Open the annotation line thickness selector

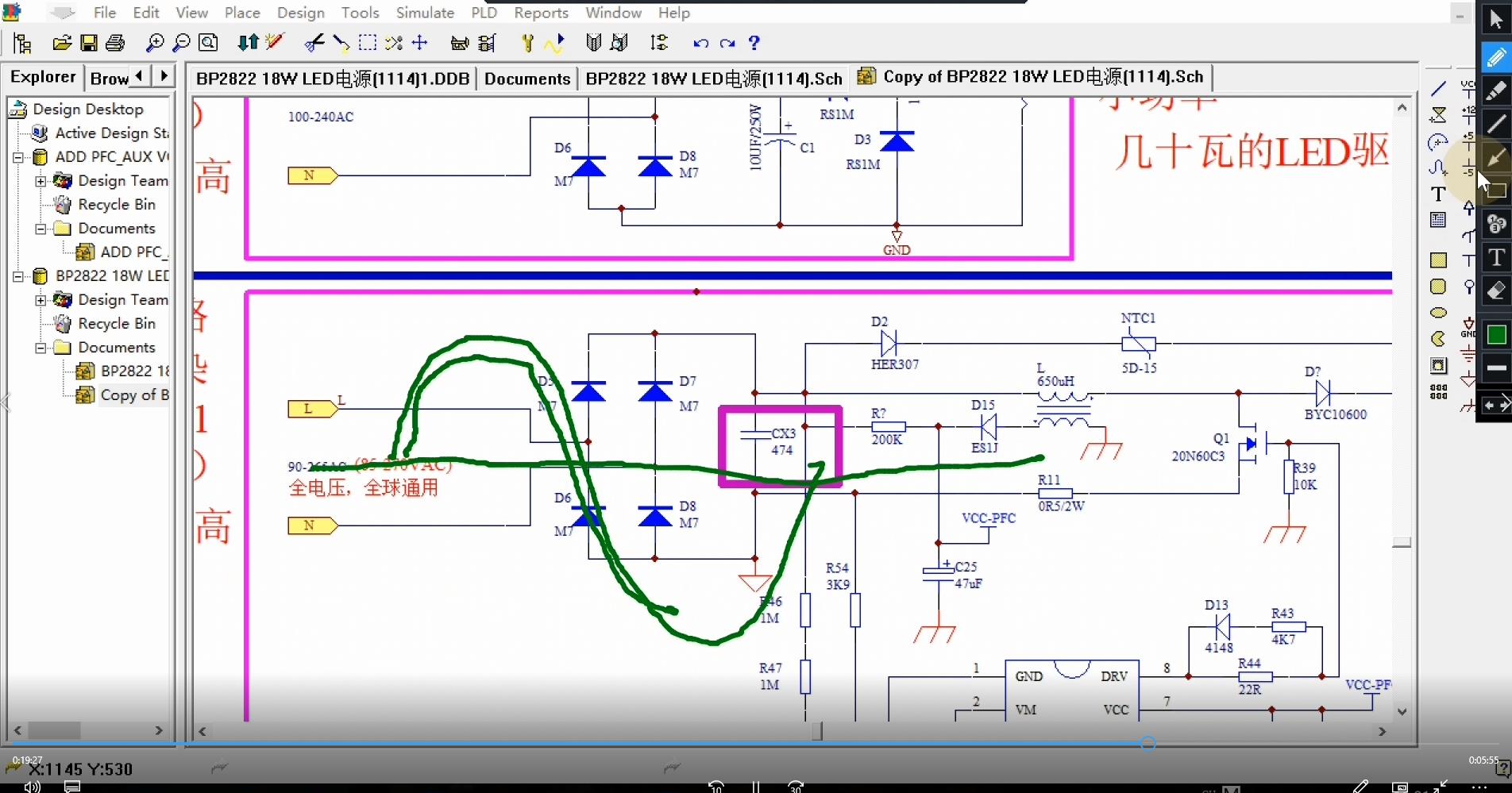point(1496,368)
